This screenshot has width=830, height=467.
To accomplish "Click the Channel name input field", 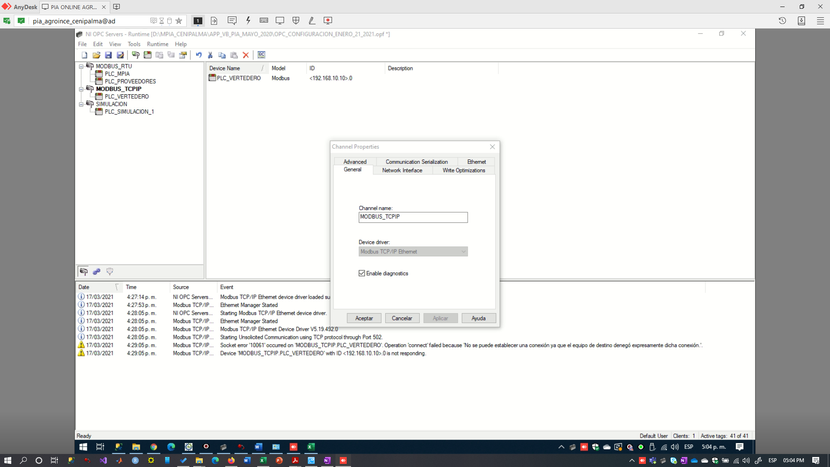I will [x=413, y=217].
